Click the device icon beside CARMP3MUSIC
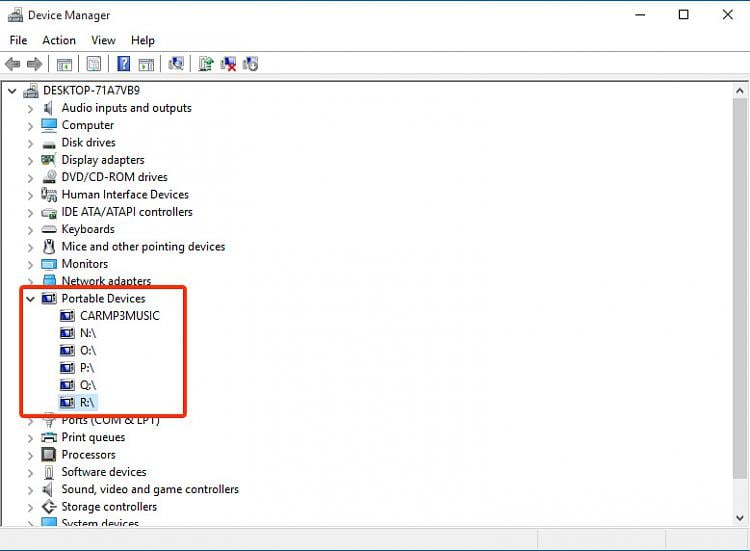This screenshot has width=750, height=551. point(67,316)
